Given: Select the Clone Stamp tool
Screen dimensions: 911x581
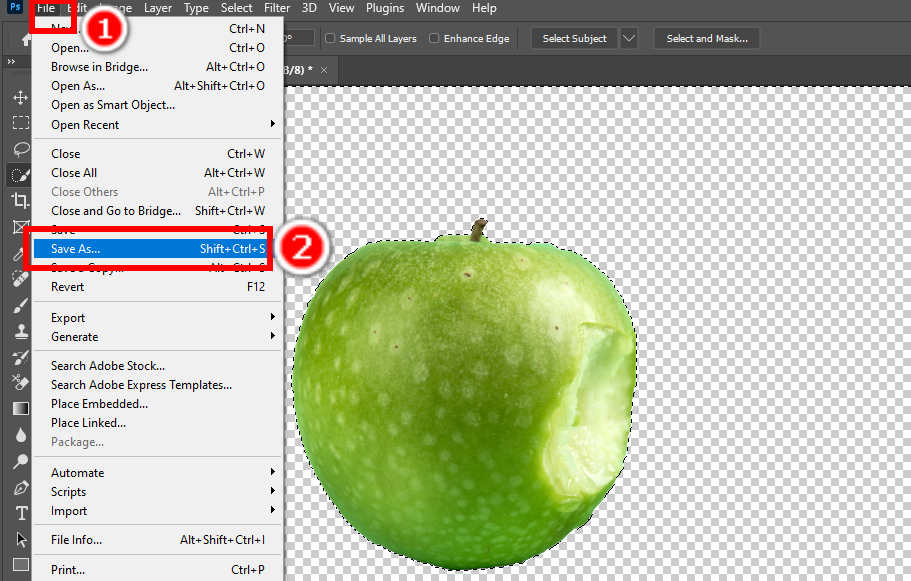Looking at the screenshot, I should click(21, 332).
